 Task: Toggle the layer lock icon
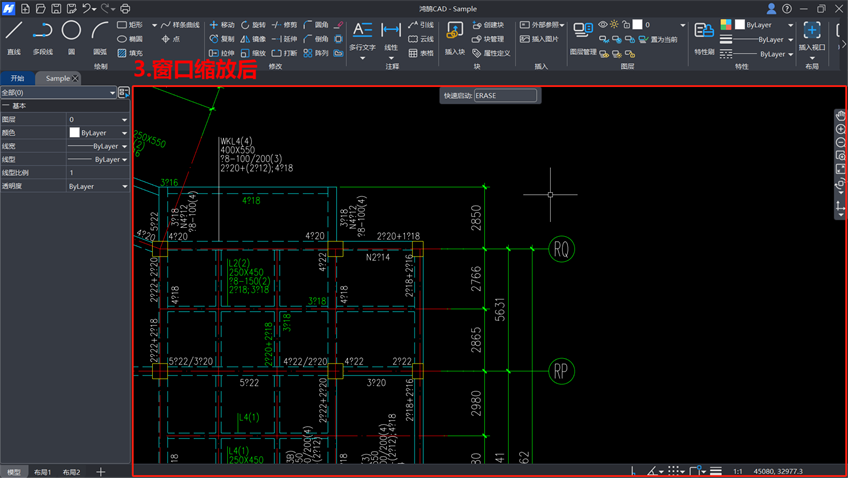[625, 24]
